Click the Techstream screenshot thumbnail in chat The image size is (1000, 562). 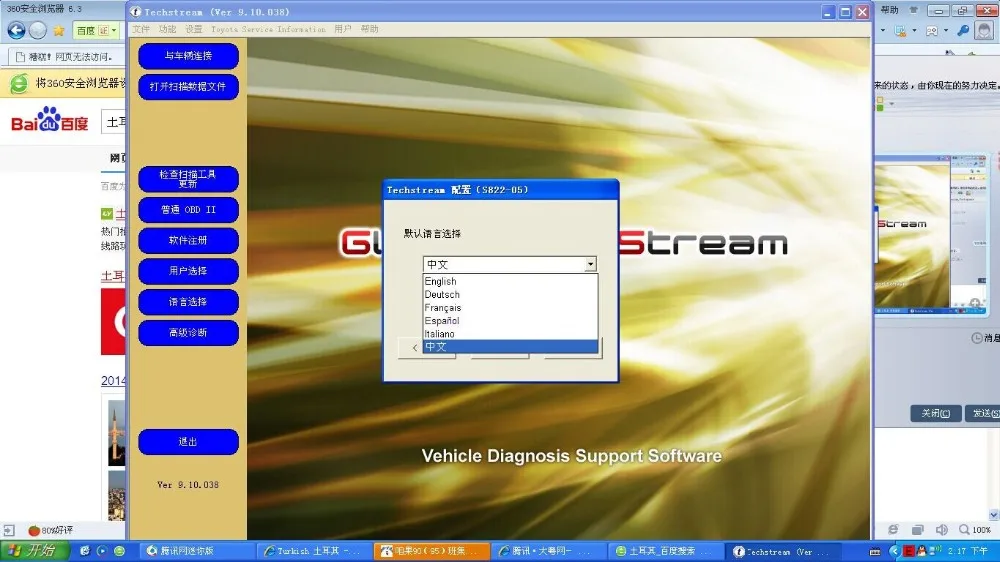(x=932, y=235)
